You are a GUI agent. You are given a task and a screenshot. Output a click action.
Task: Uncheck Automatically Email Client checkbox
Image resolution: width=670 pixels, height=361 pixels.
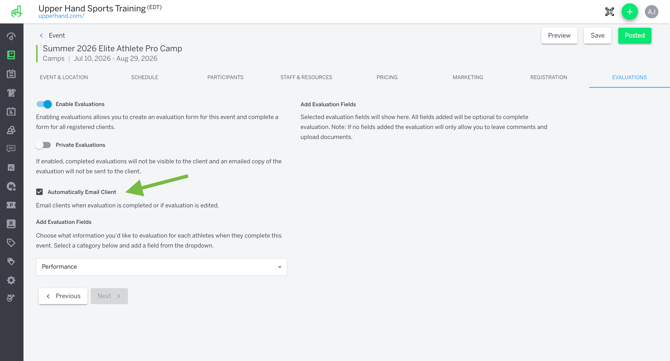click(39, 192)
